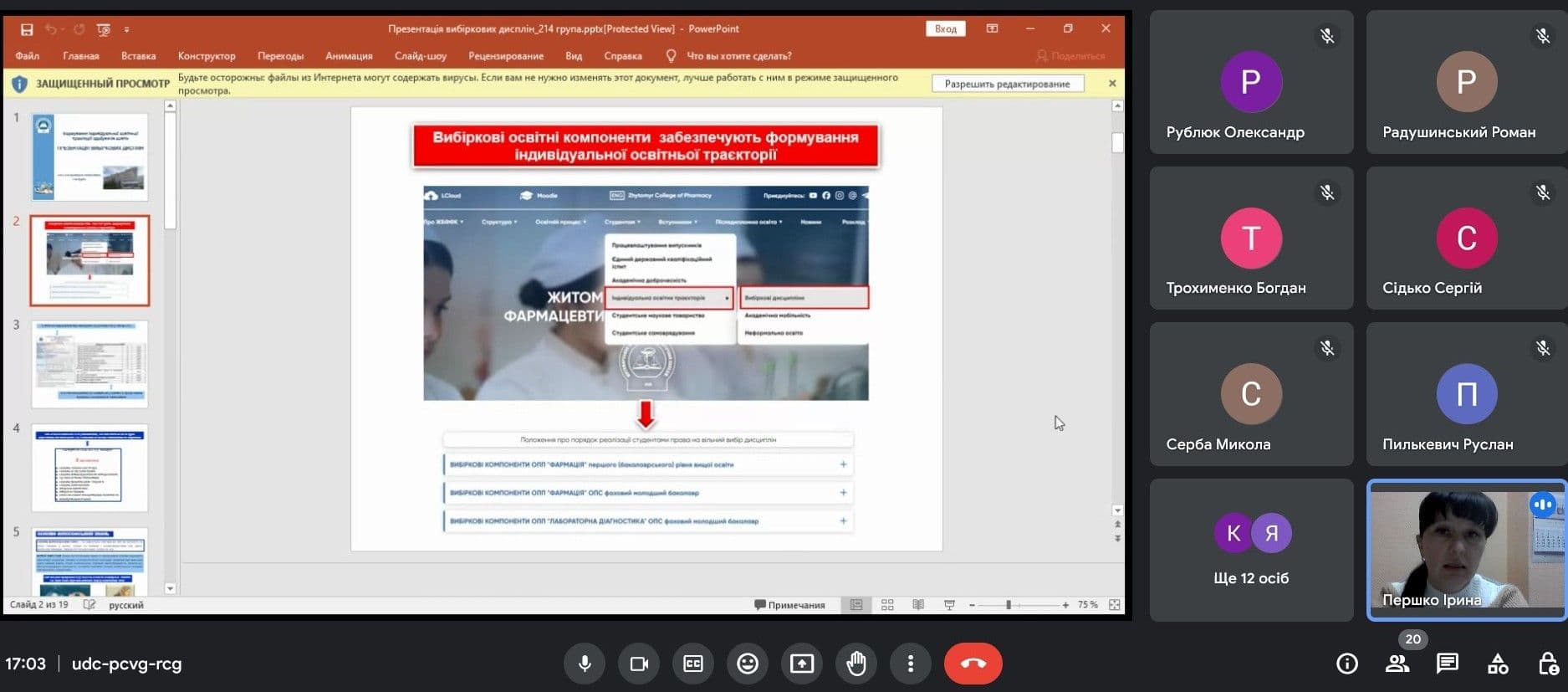Open meeting details info icon
Viewport: 1568px width, 692px height.
[1347, 664]
